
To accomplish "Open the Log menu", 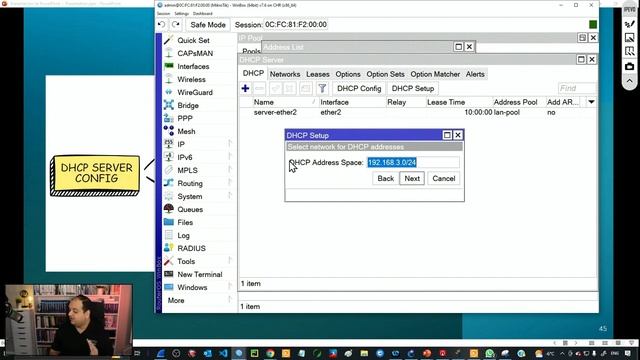I will coord(183,236).
